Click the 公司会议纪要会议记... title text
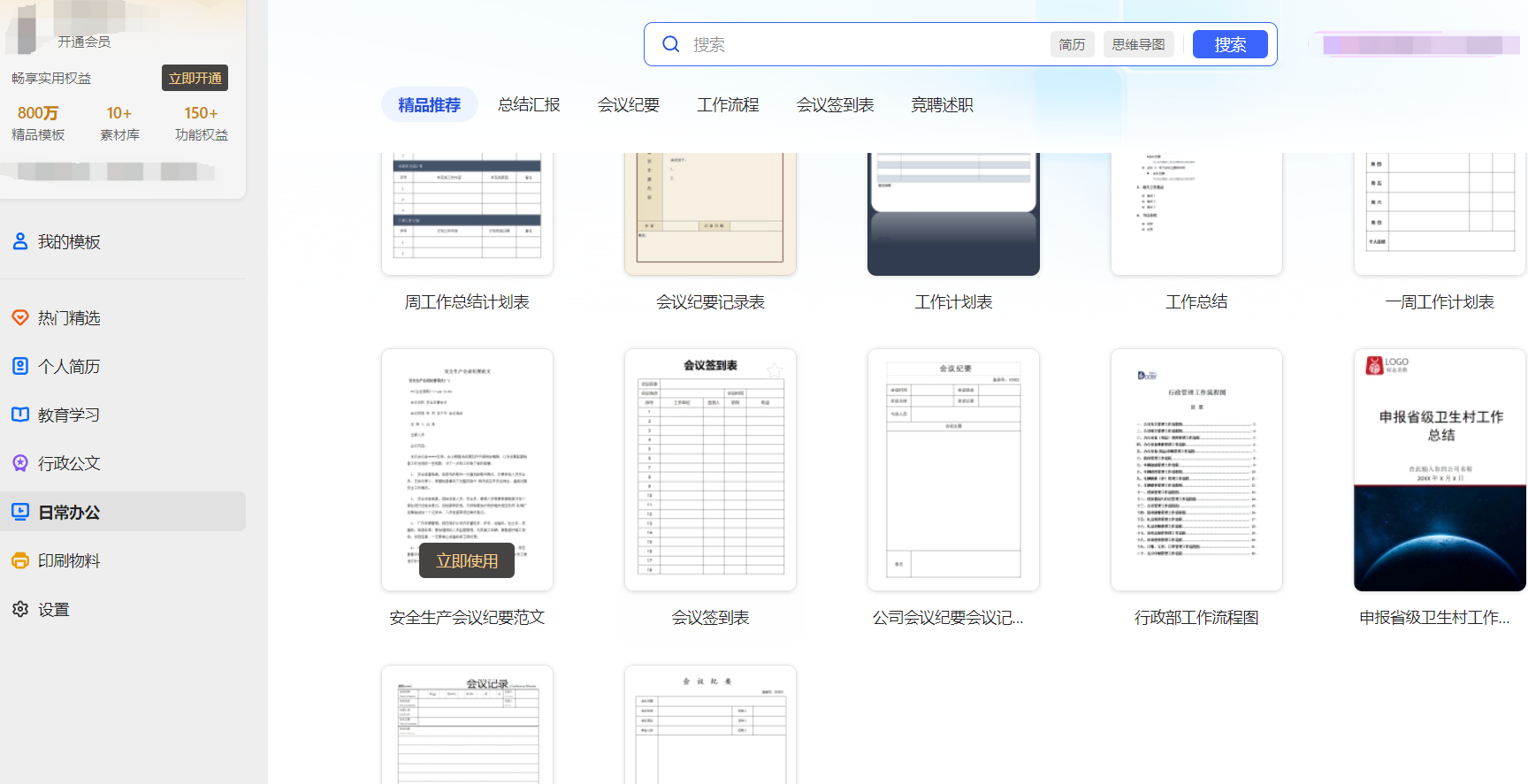The height and width of the screenshot is (784, 1528). click(948, 618)
